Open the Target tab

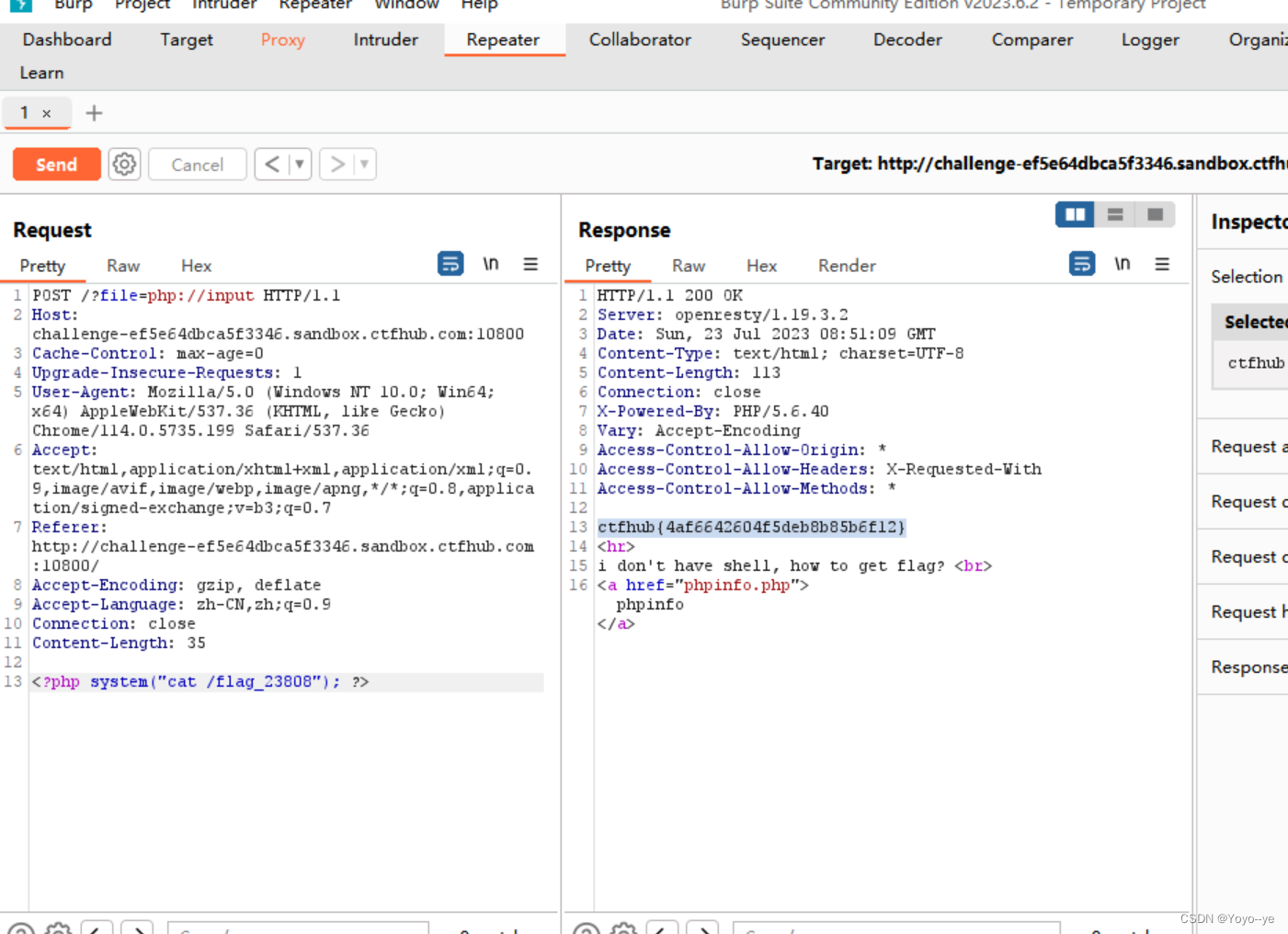pyautogui.click(x=187, y=40)
